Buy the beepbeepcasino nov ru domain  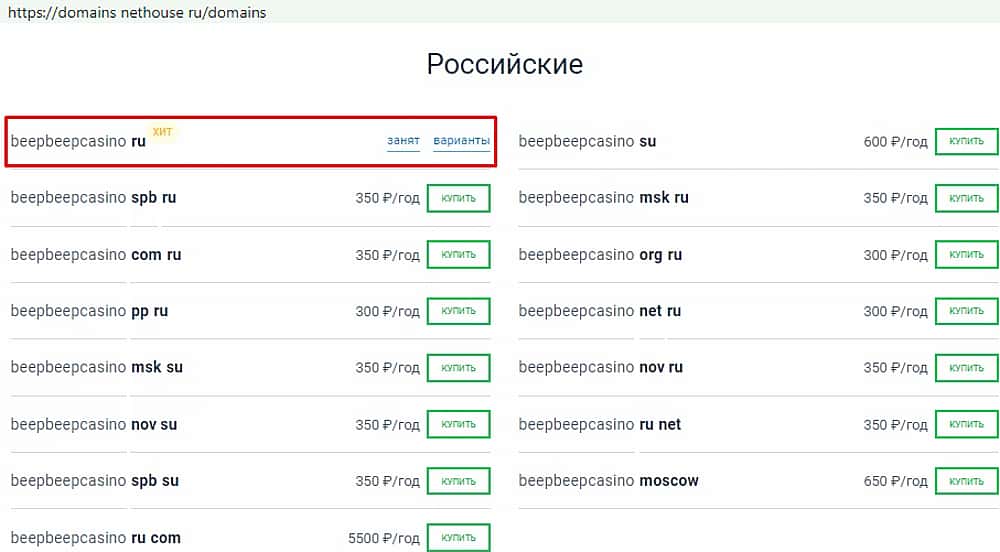pos(966,368)
